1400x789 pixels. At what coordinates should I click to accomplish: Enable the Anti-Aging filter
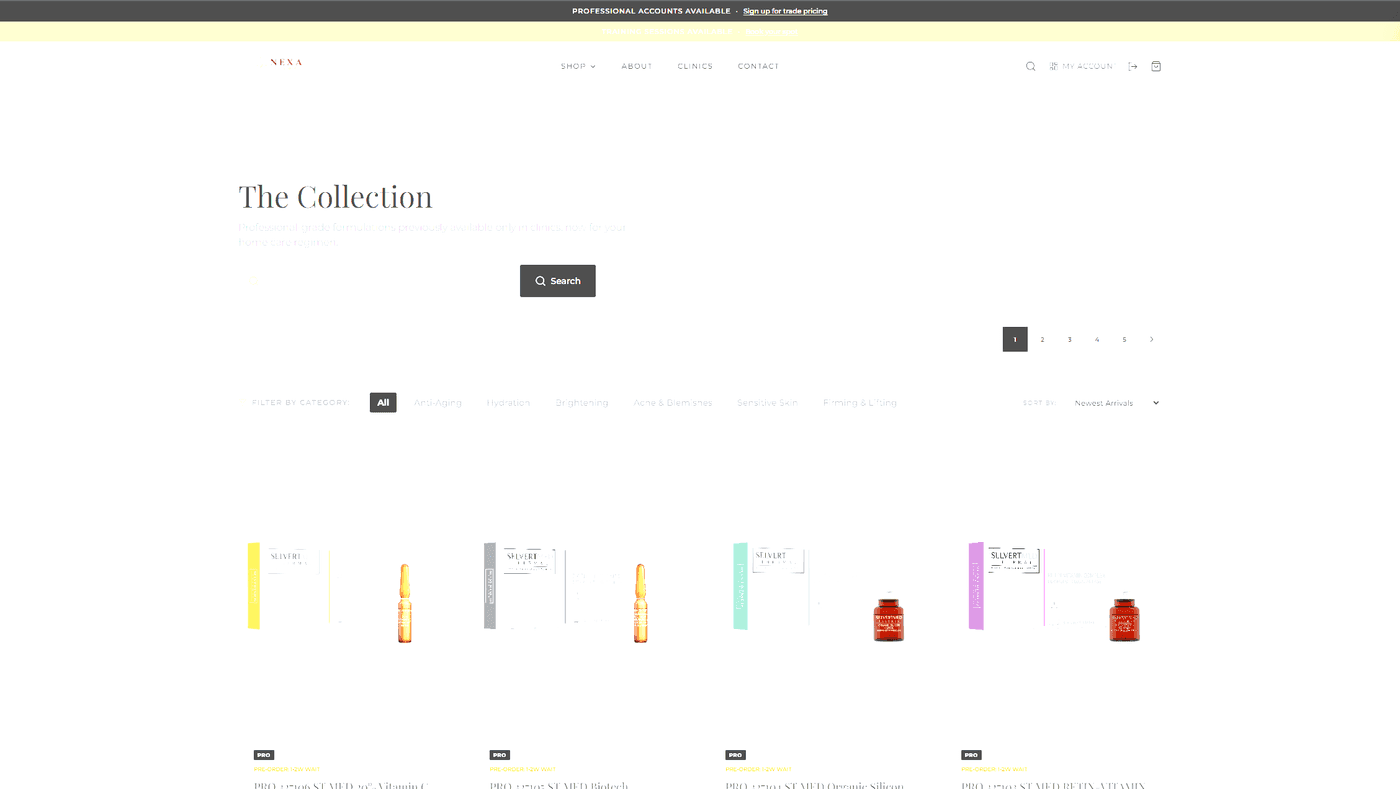point(437,402)
